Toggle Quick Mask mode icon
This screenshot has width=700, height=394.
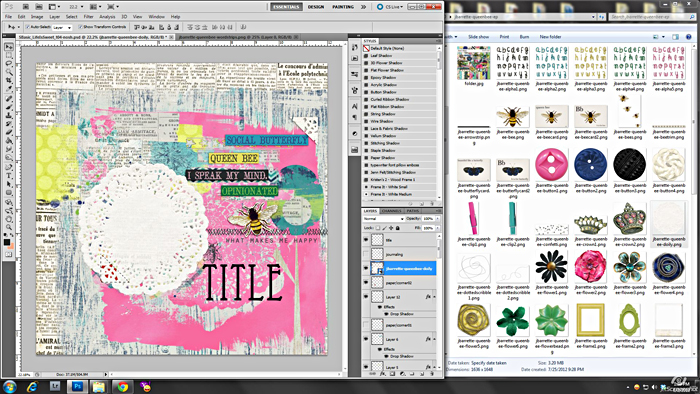point(8,254)
